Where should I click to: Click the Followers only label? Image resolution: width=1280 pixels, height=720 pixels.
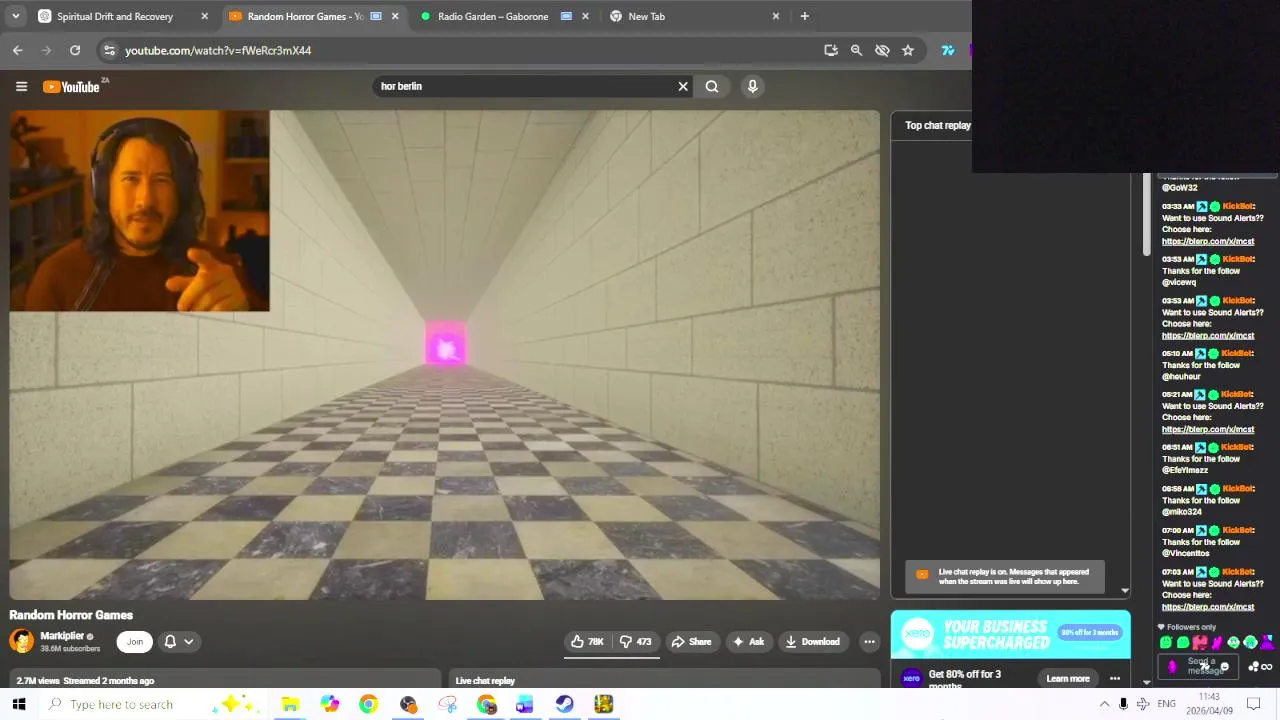(1191, 627)
